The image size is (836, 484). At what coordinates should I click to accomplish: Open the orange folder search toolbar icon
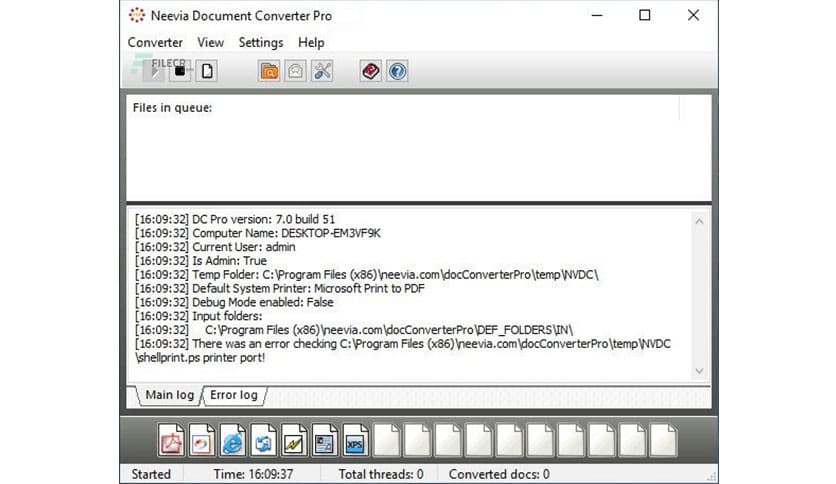coord(269,71)
